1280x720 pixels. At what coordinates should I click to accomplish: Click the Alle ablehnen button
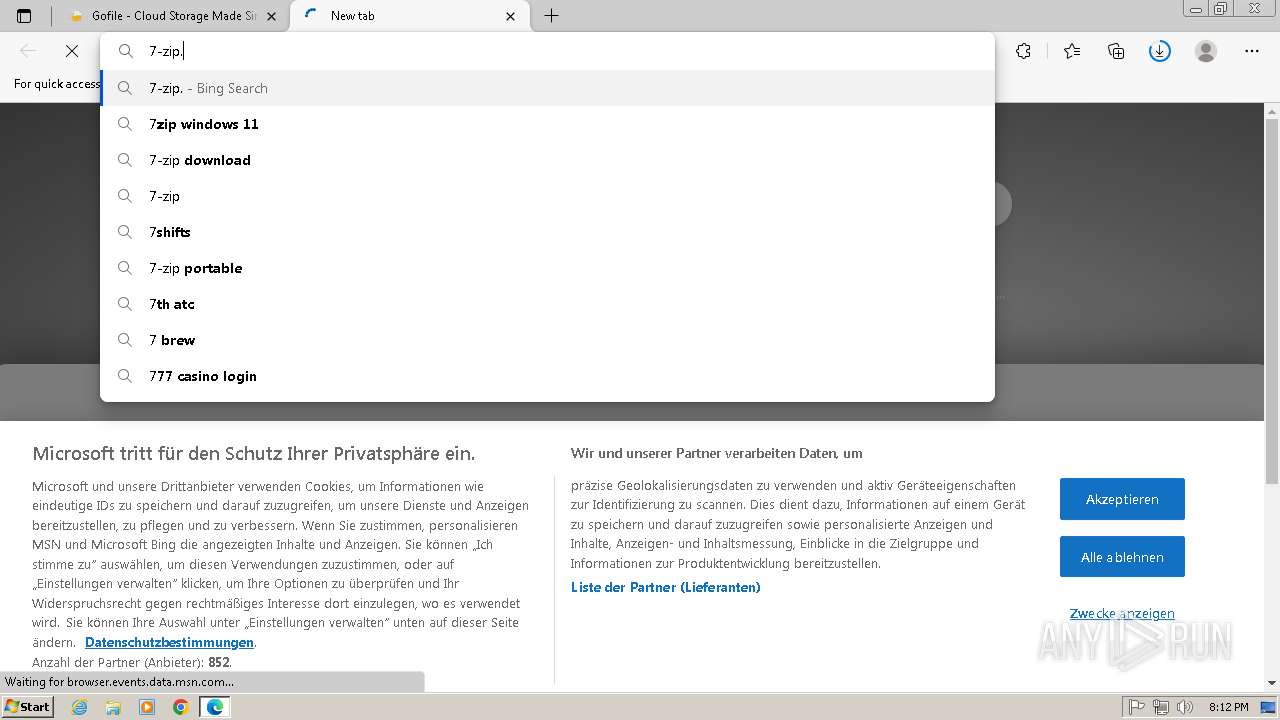(1122, 557)
